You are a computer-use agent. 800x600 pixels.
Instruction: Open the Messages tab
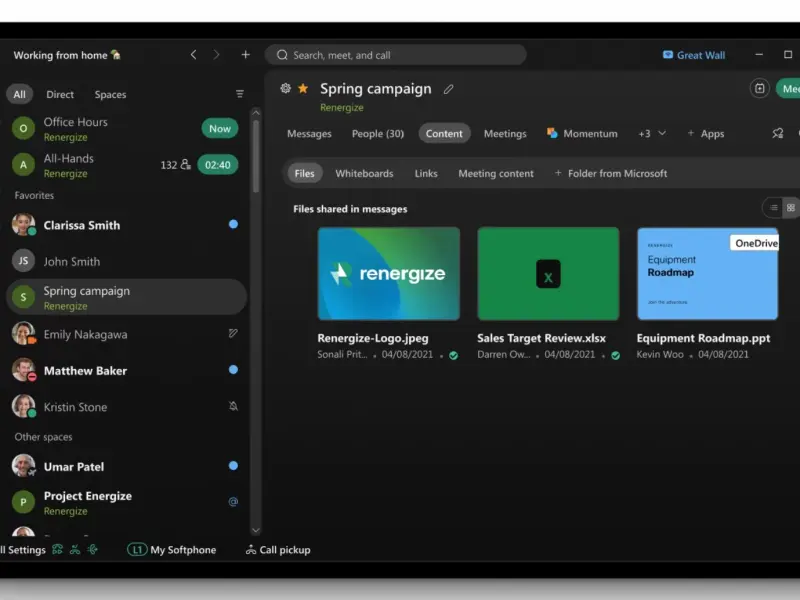tap(309, 134)
